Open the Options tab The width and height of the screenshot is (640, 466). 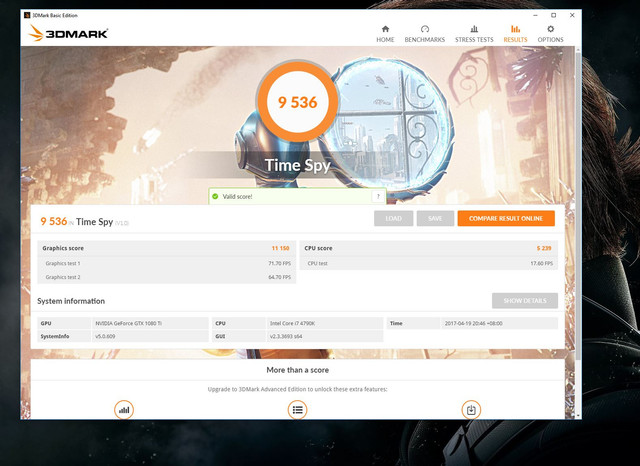click(x=550, y=34)
